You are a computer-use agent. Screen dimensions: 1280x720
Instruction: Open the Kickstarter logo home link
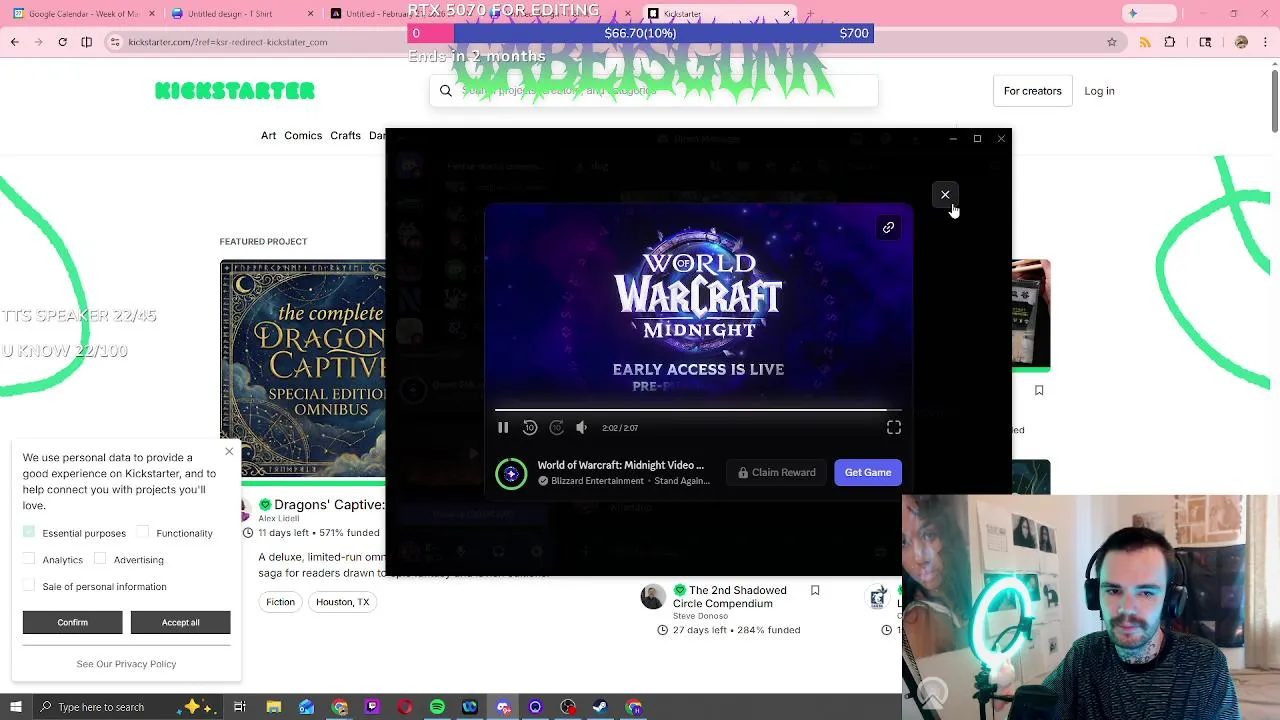point(235,91)
